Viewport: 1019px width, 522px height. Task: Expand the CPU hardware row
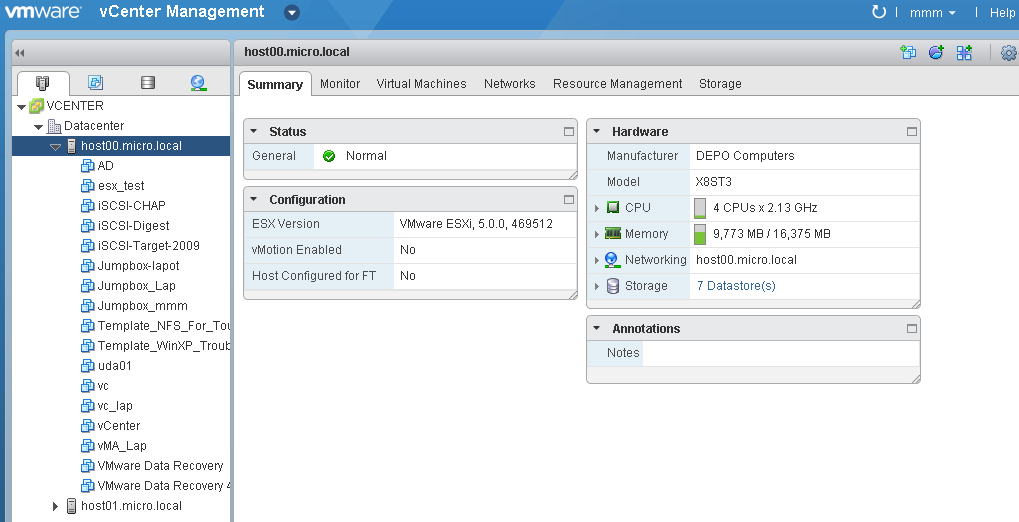coord(597,208)
